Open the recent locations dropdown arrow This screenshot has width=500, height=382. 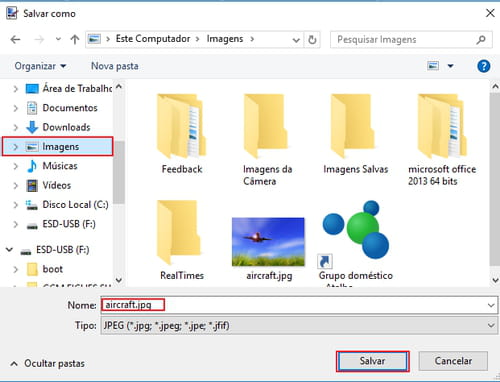tap(58, 39)
